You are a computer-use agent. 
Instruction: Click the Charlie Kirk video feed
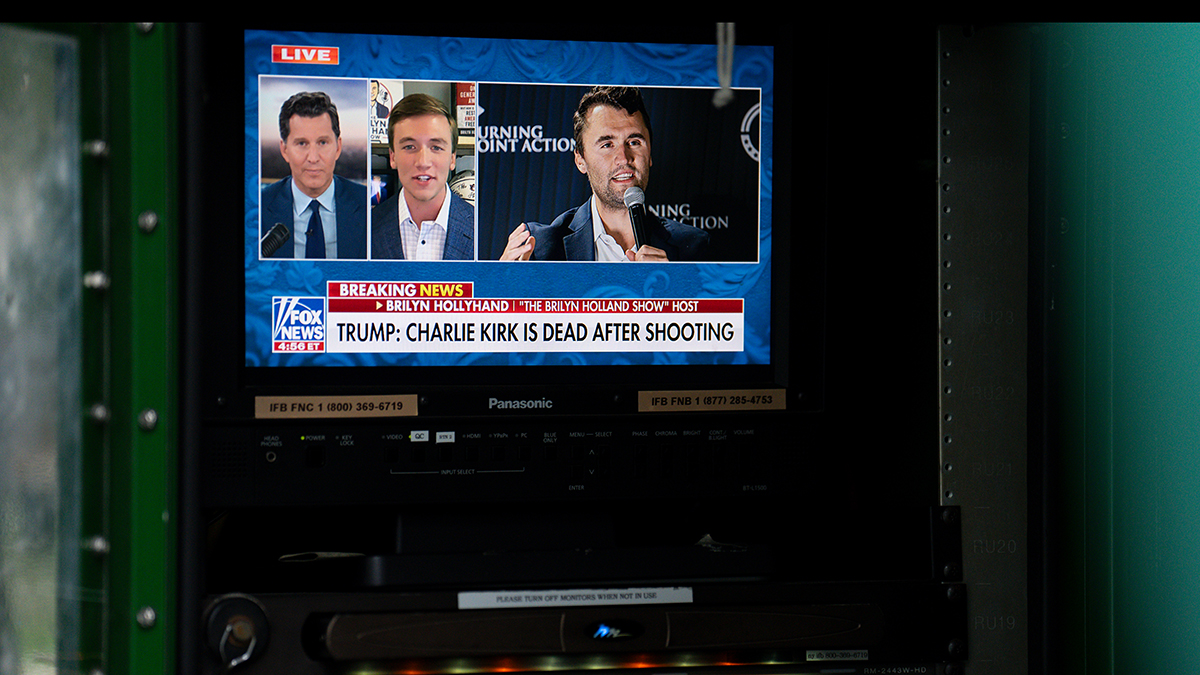[x=614, y=172]
